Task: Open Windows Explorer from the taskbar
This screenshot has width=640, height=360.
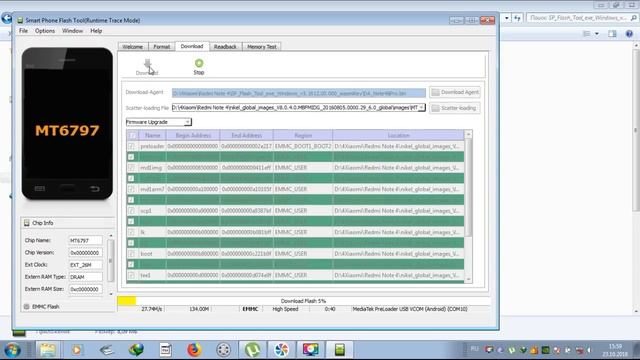Action: click(x=48, y=350)
